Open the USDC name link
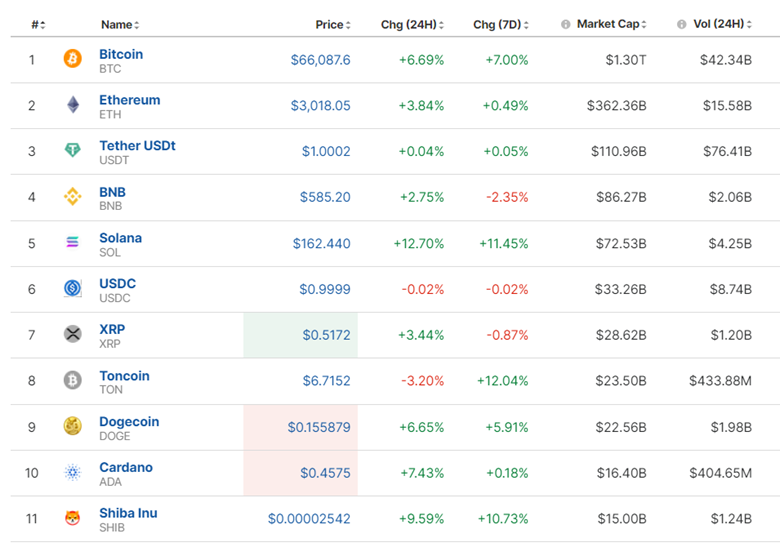780x547 pixels. (x=117, y=283)
